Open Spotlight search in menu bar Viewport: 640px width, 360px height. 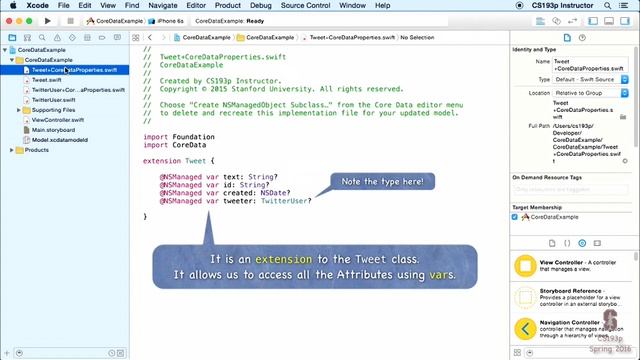click(607, 5)
